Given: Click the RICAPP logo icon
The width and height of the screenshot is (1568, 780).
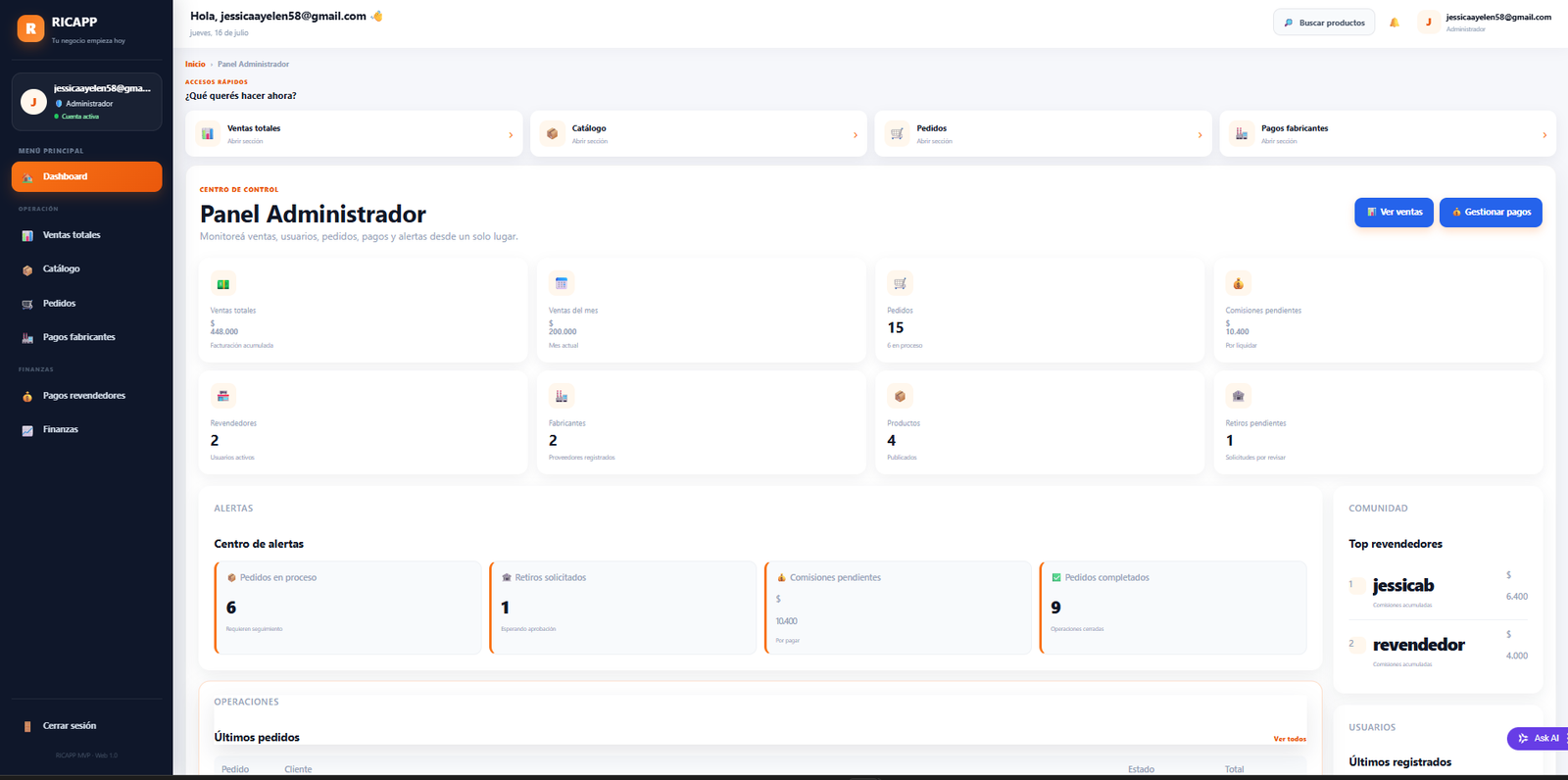Looking at the screenshot, I should pos(30,28).
